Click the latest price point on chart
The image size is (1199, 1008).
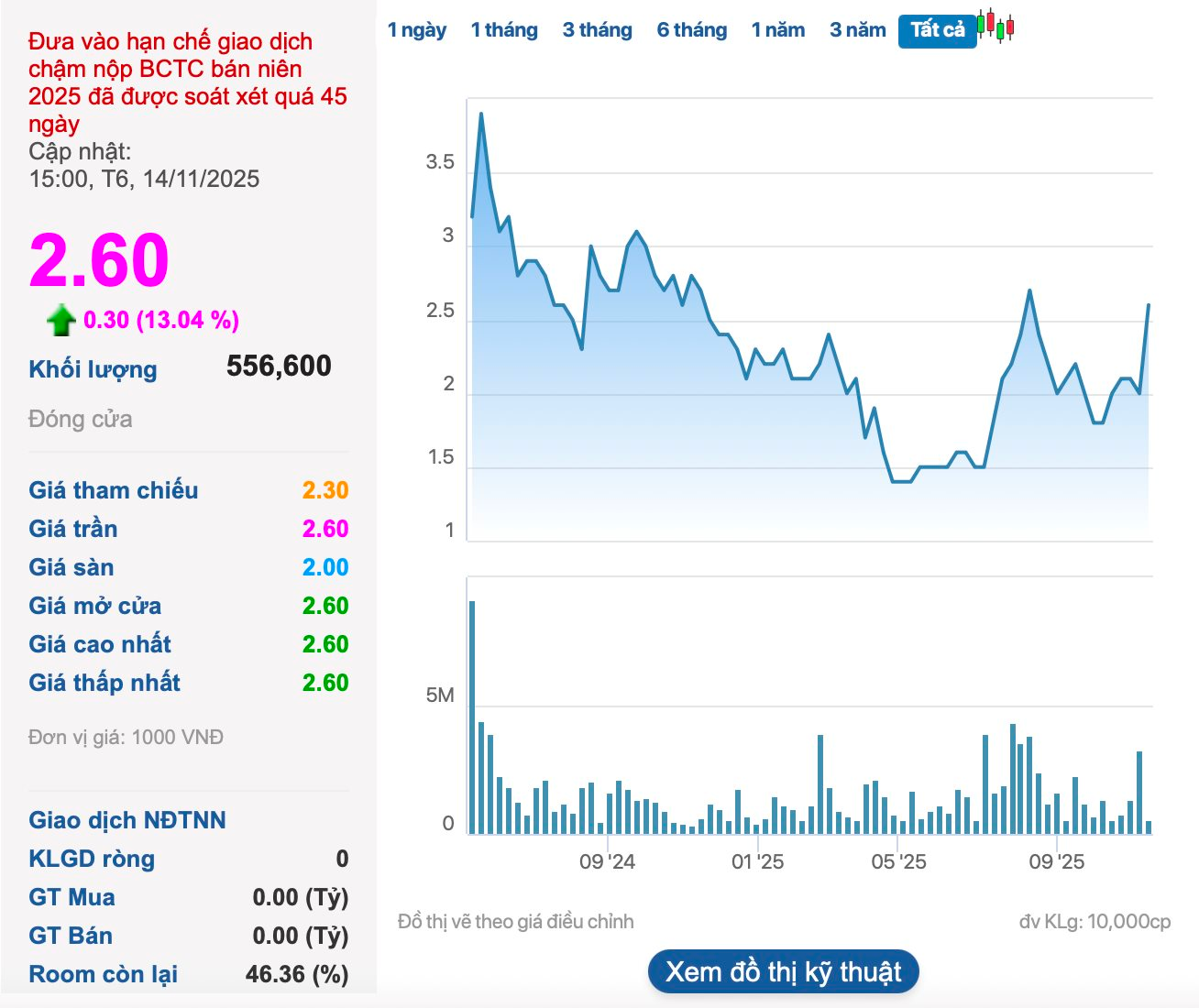click(x=1149, y=306)
